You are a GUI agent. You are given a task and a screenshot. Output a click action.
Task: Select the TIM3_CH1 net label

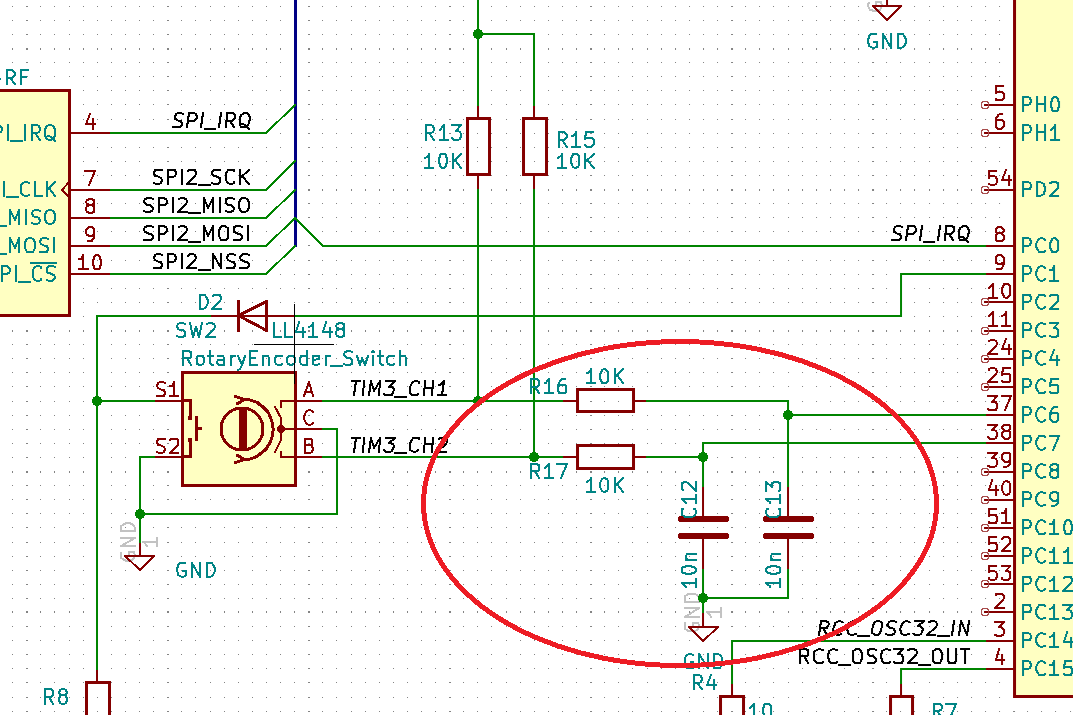[x=398, y=389]
